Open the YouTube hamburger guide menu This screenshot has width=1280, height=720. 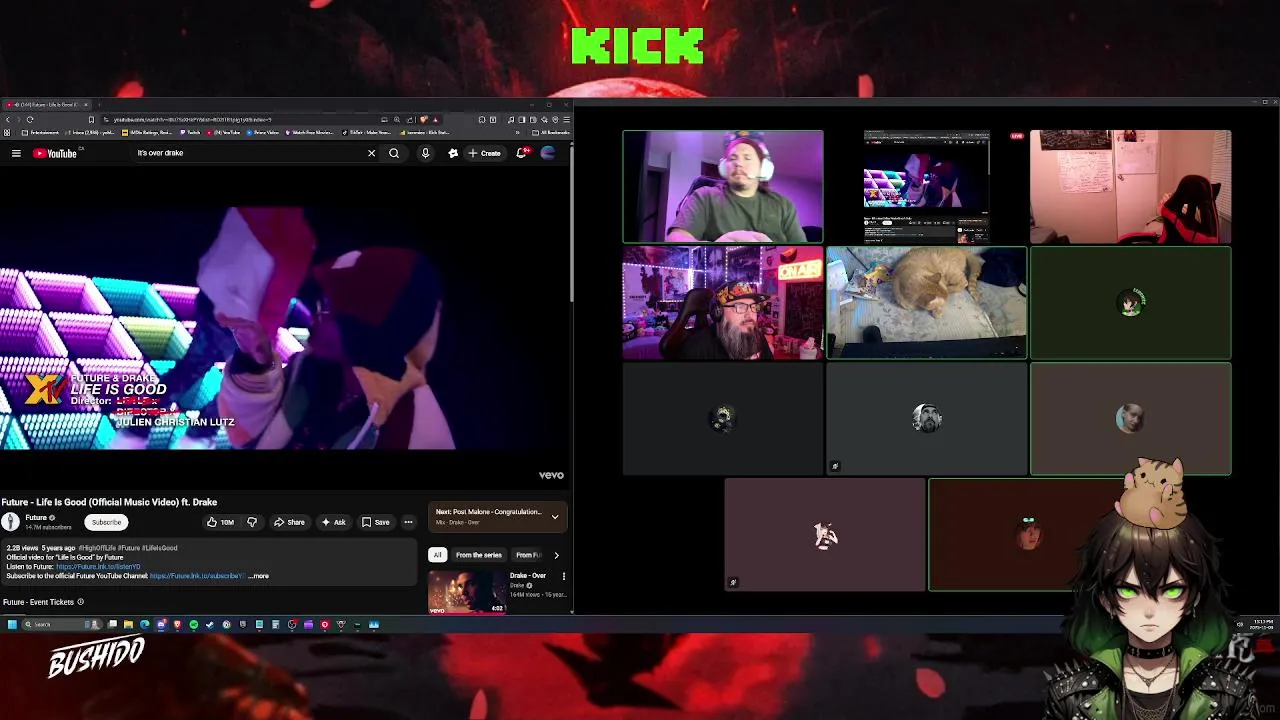coord(16,153)
